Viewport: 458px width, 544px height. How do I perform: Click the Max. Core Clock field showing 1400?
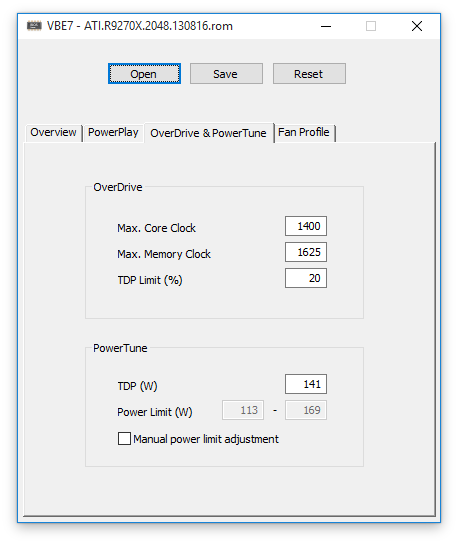306,226
